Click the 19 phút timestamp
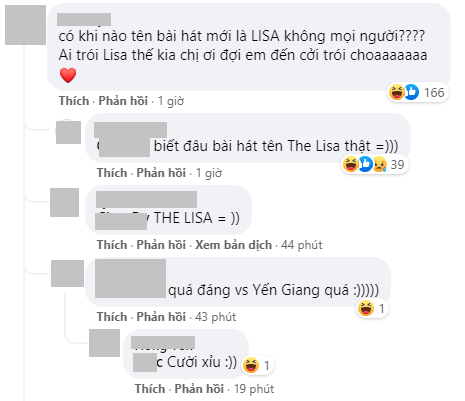The image size is (465, 401). coord(254,389)
